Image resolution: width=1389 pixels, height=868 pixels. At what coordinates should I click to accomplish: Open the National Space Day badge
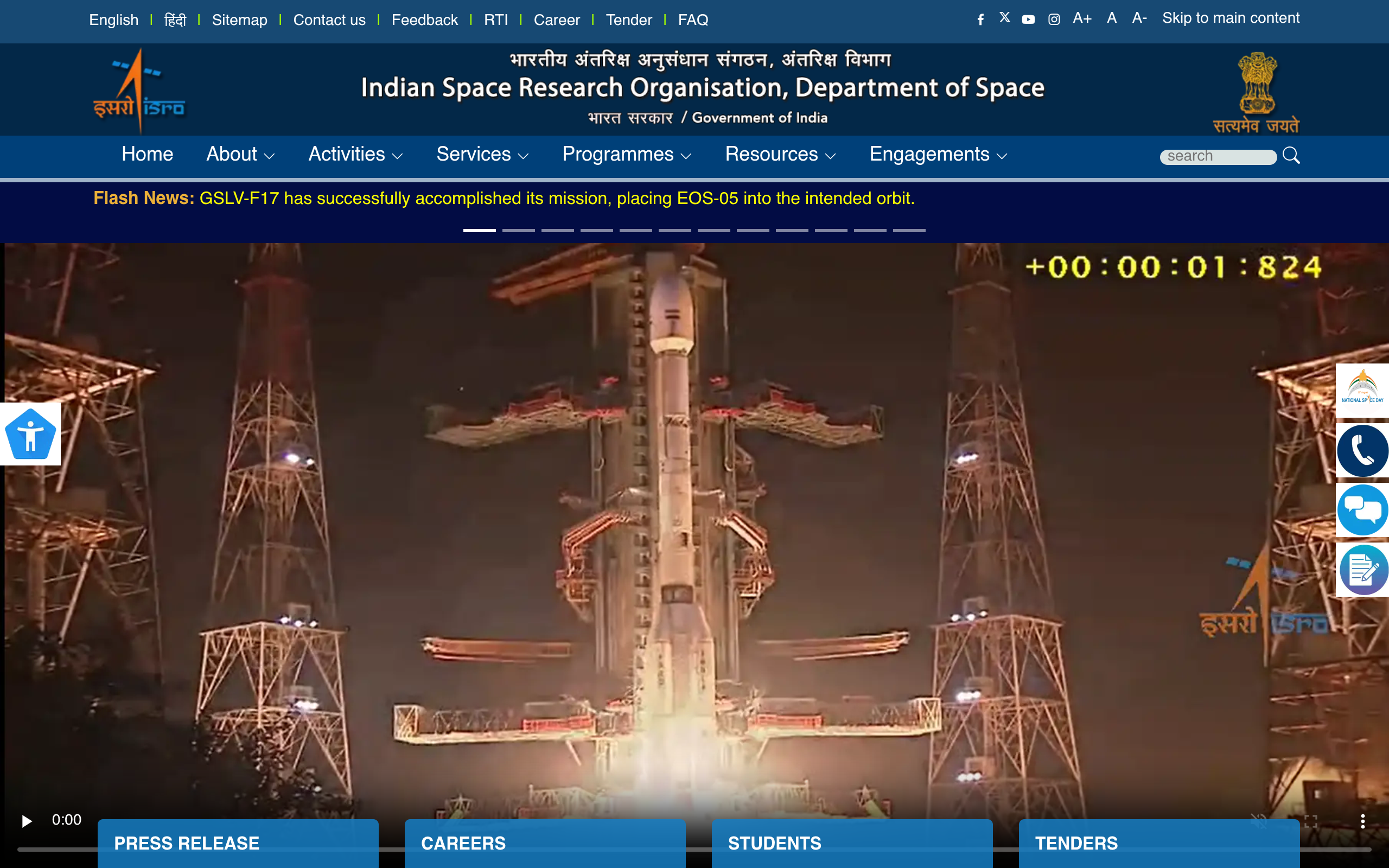coord(1362,390)
